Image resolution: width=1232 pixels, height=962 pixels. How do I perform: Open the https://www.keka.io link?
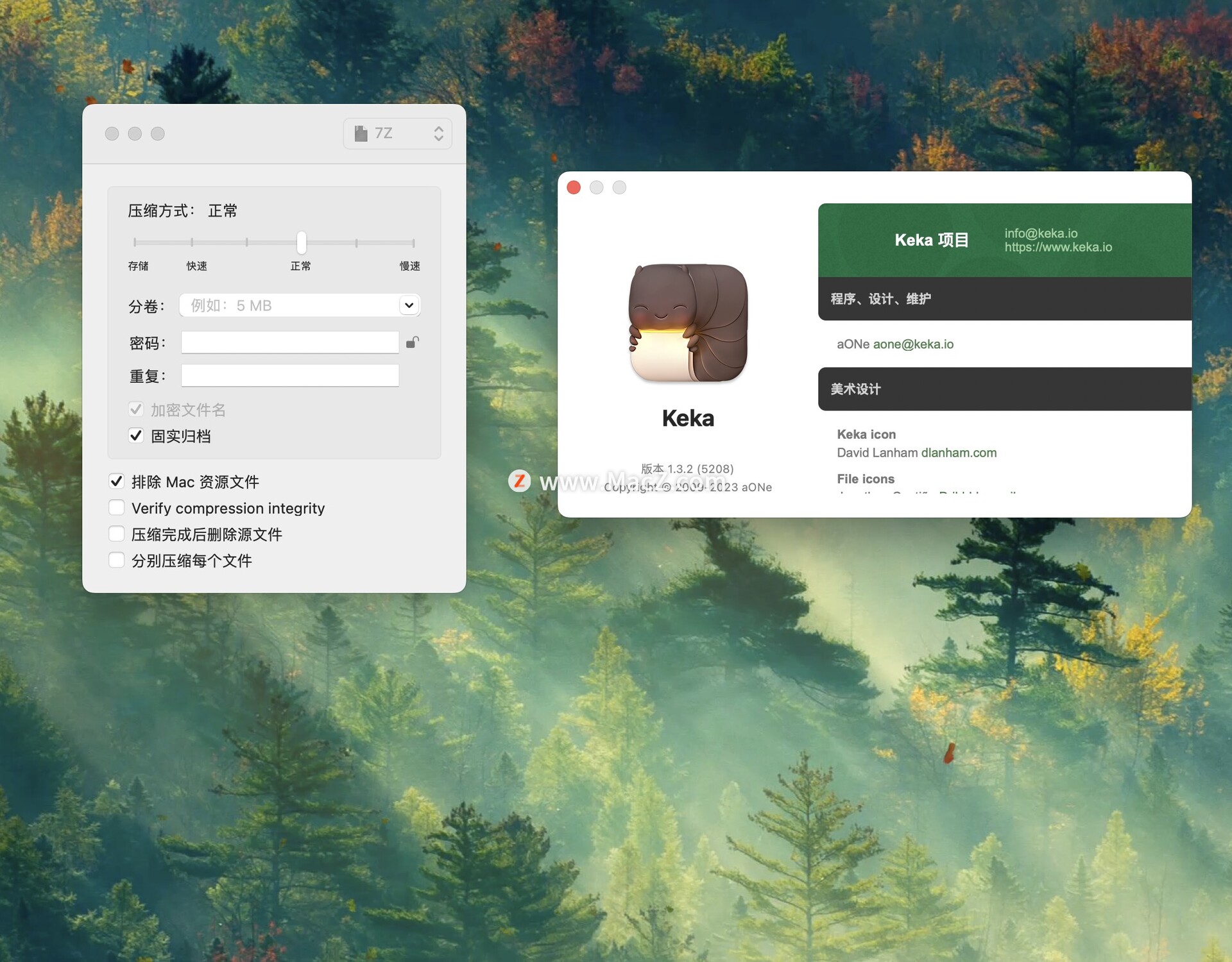pos(1058,247)
